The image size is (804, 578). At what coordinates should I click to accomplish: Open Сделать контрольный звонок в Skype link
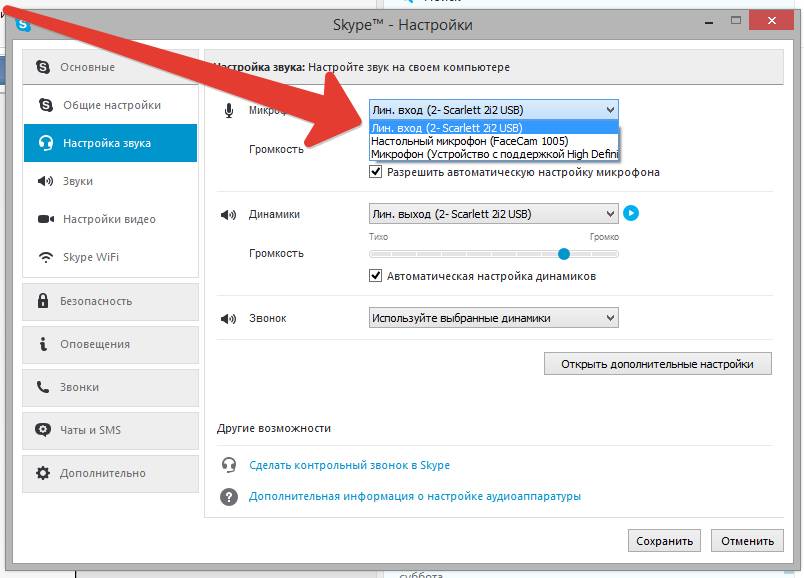pyautogui.click(x=349, y=465)
